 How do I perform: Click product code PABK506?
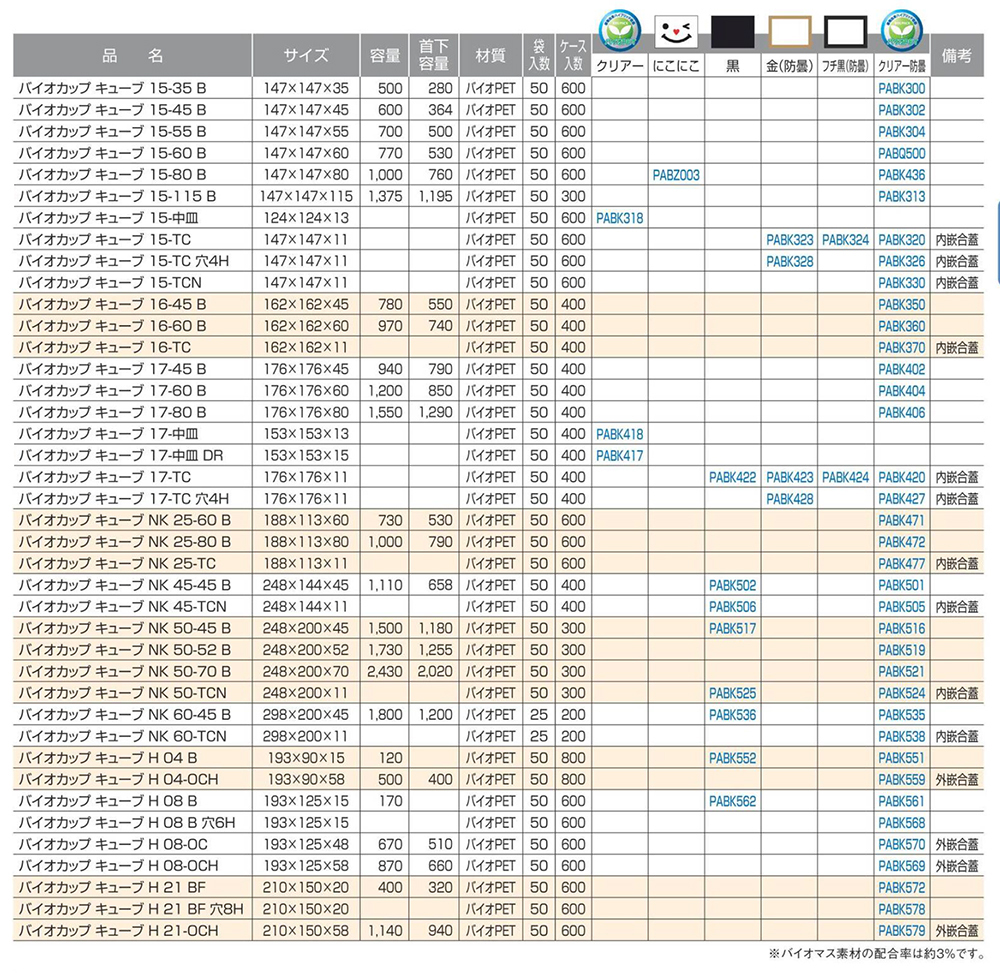click(733, 607)
